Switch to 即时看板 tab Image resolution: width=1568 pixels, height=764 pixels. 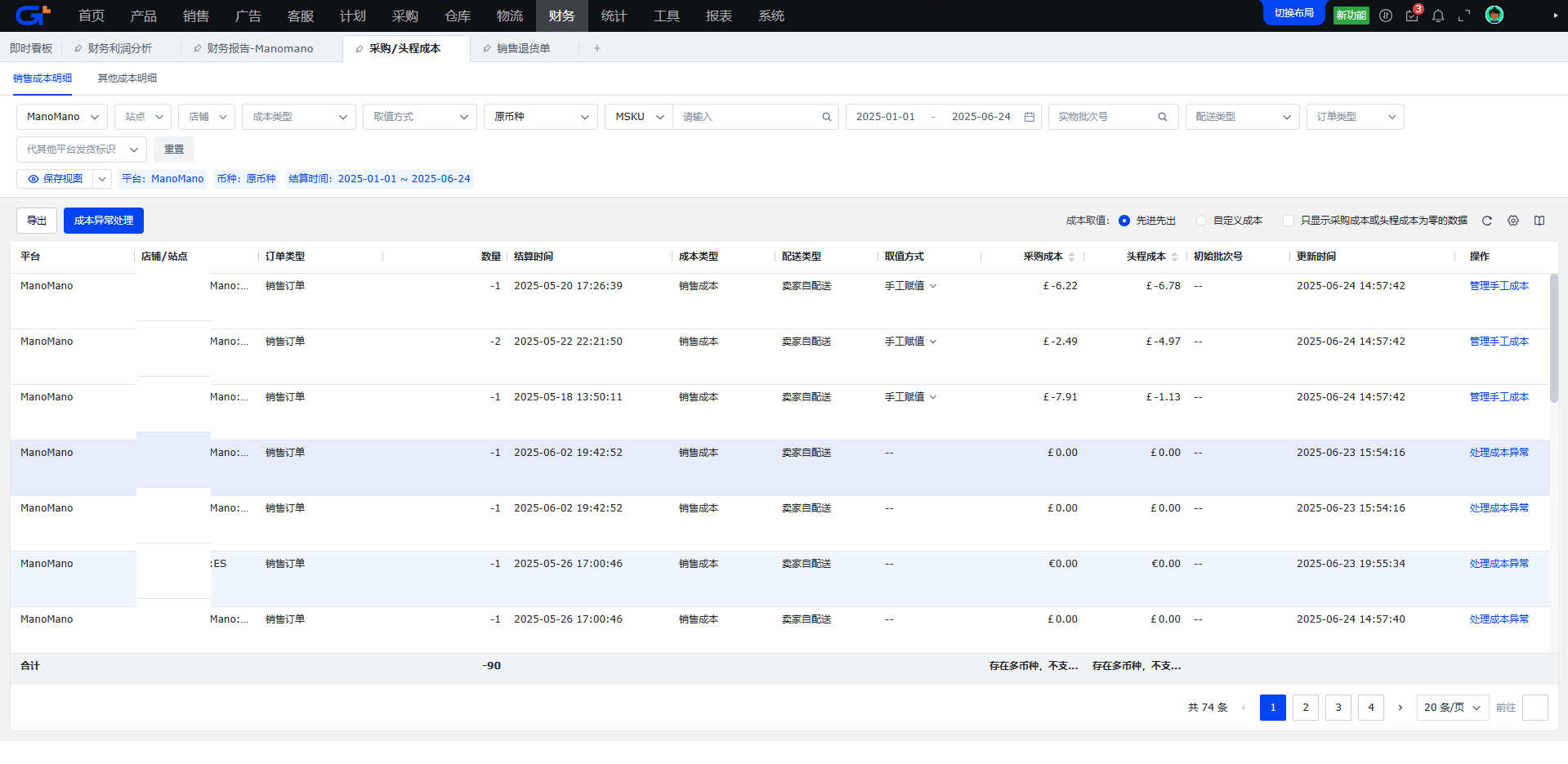(x=31, y=49)
